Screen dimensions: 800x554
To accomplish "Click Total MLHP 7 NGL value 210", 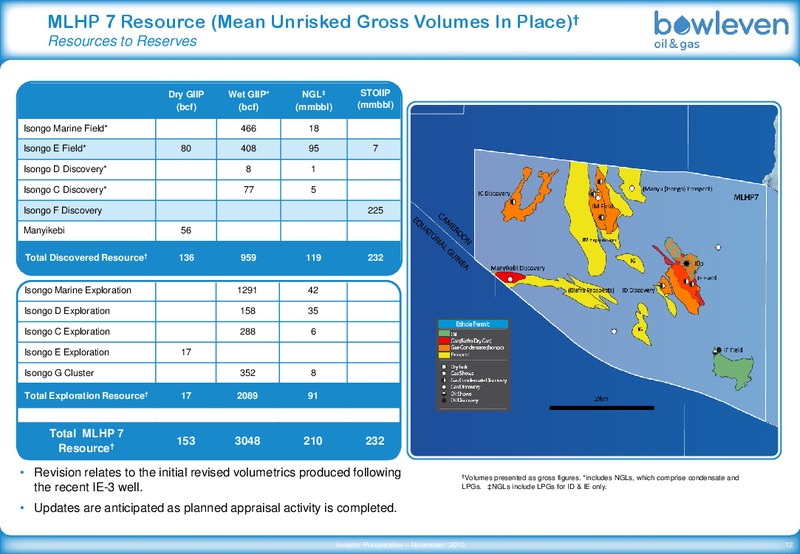I will (313, 441).
